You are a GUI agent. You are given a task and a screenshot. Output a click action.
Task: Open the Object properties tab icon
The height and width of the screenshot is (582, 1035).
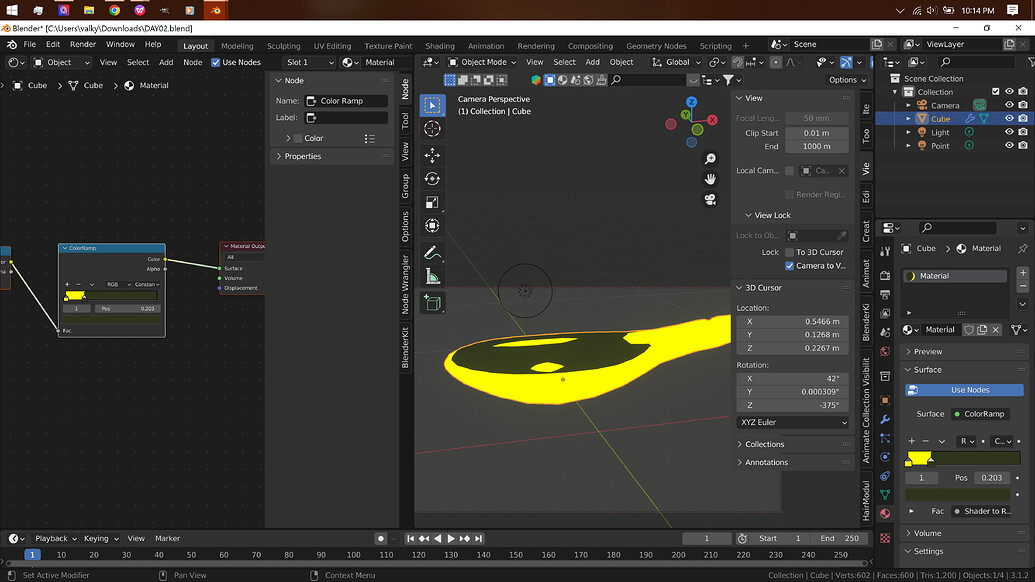[x=885, y=401]
